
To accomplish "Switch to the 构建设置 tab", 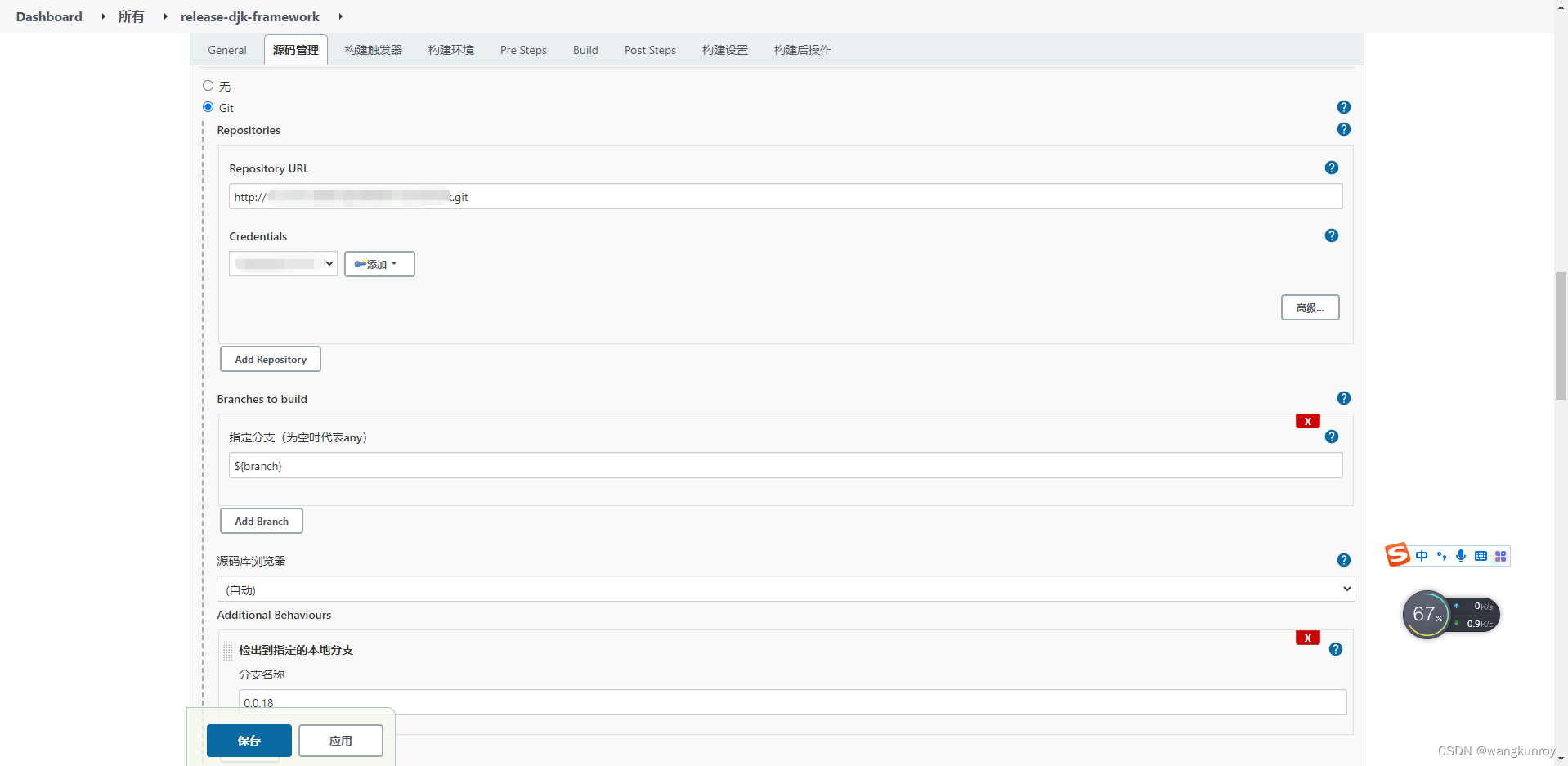I will click(x=725, y=50).
